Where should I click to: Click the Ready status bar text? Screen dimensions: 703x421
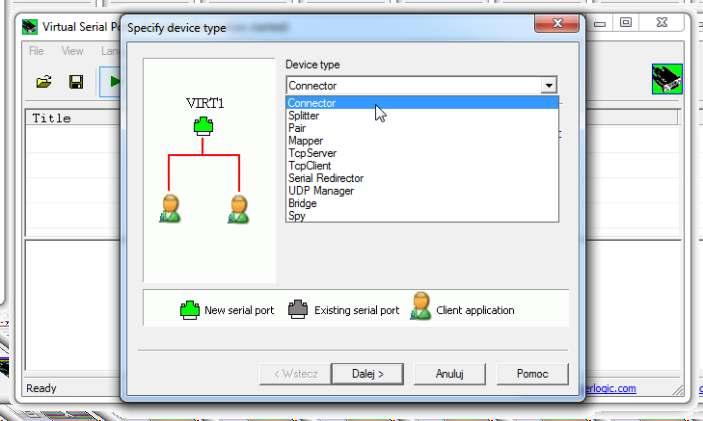pos(41,388)
